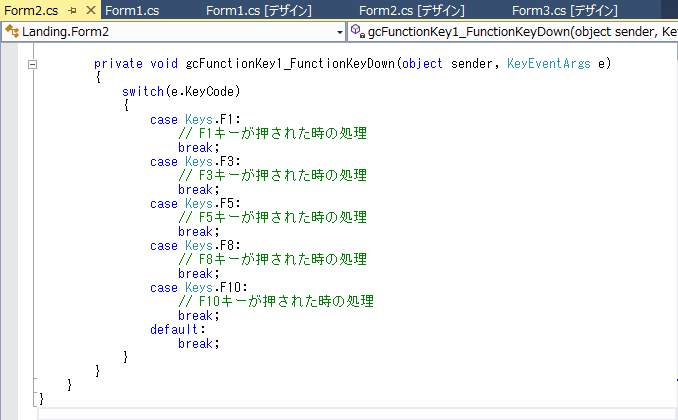Click the break after default
Viewport: 678px width, 420px height.
coord(198,343)
